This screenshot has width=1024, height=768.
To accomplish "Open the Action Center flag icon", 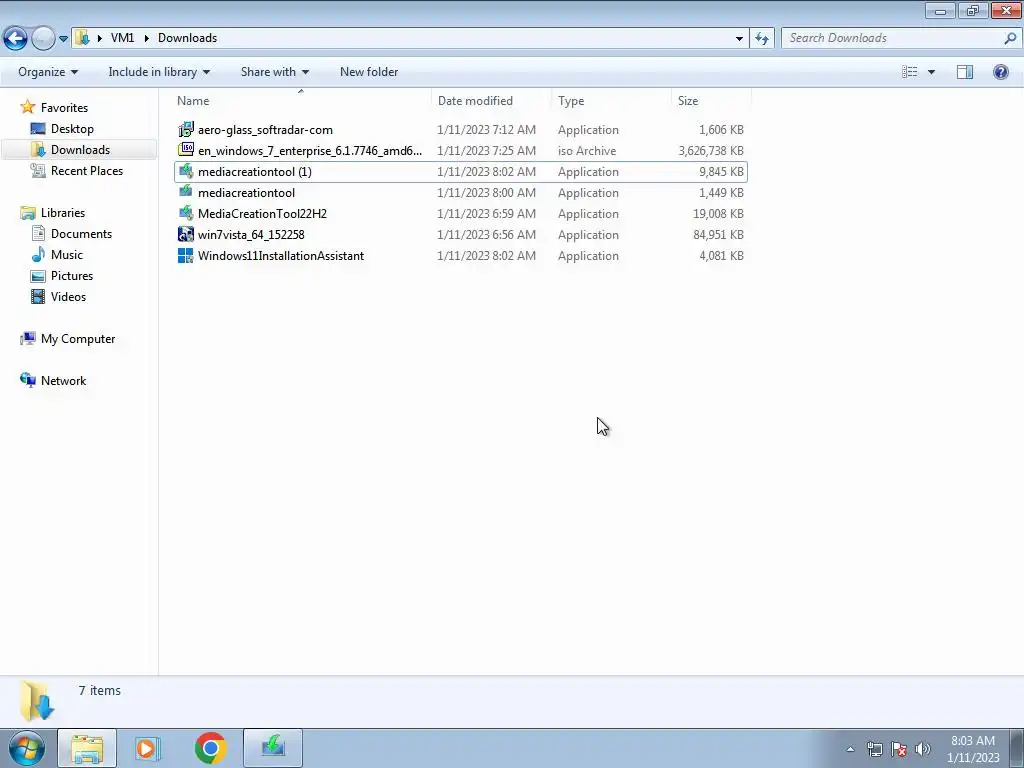I will [x=899, y=749].
